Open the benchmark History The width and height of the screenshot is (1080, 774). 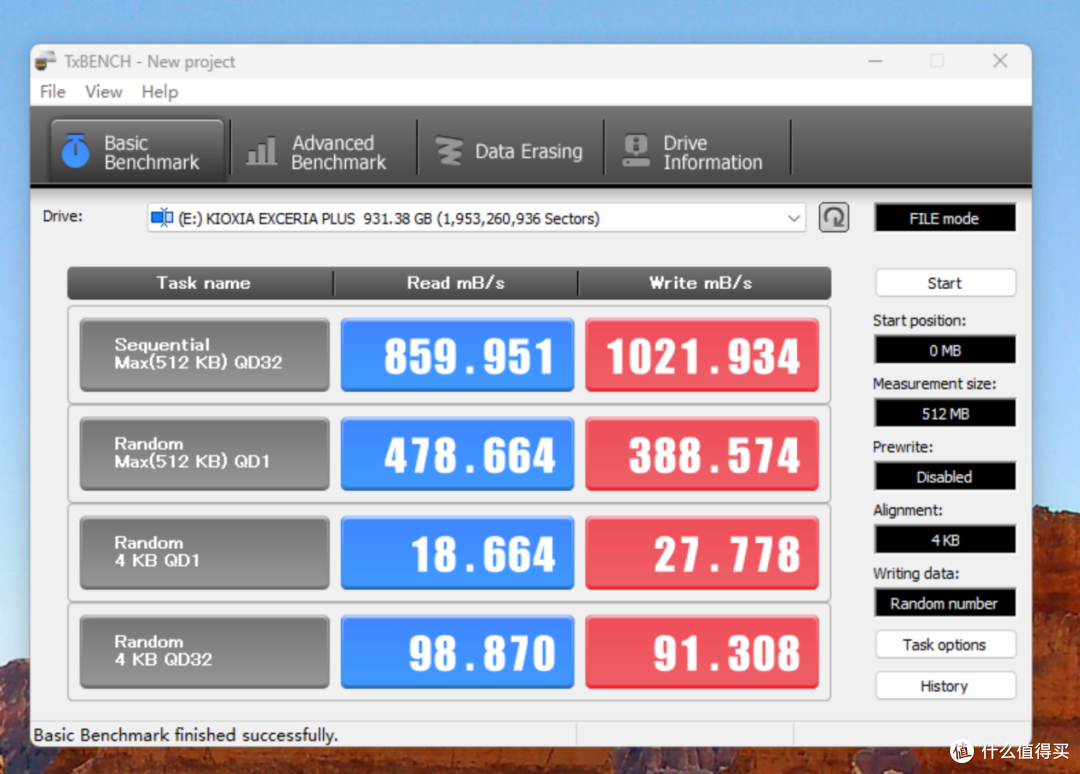pos(944,686)
